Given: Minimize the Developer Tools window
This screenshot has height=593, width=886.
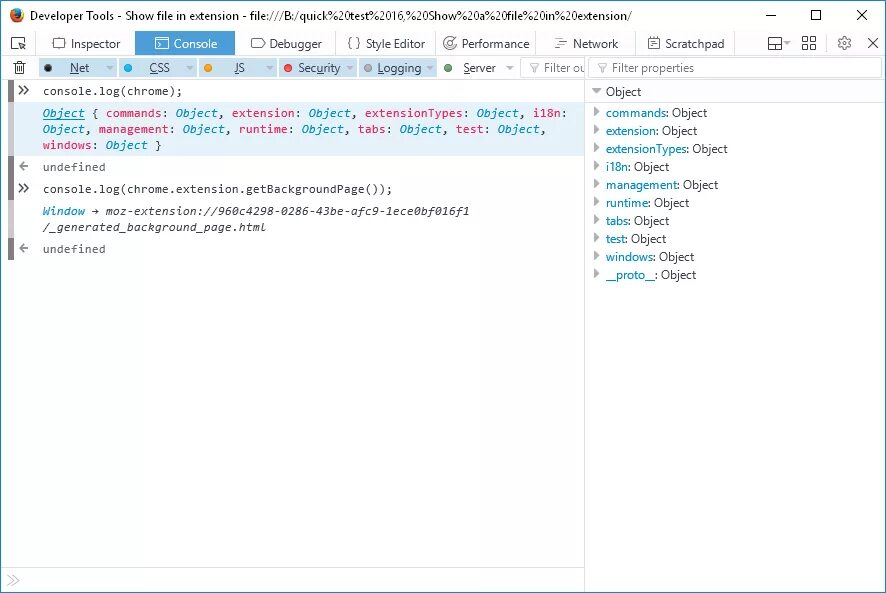Looking at the screenshot, I should [771, 15].
